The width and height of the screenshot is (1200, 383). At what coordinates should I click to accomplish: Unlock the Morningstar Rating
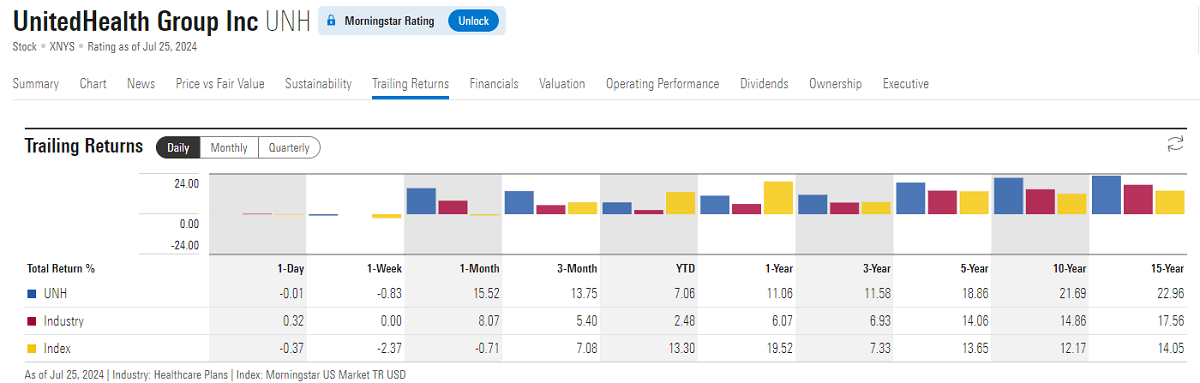point(473,21)
